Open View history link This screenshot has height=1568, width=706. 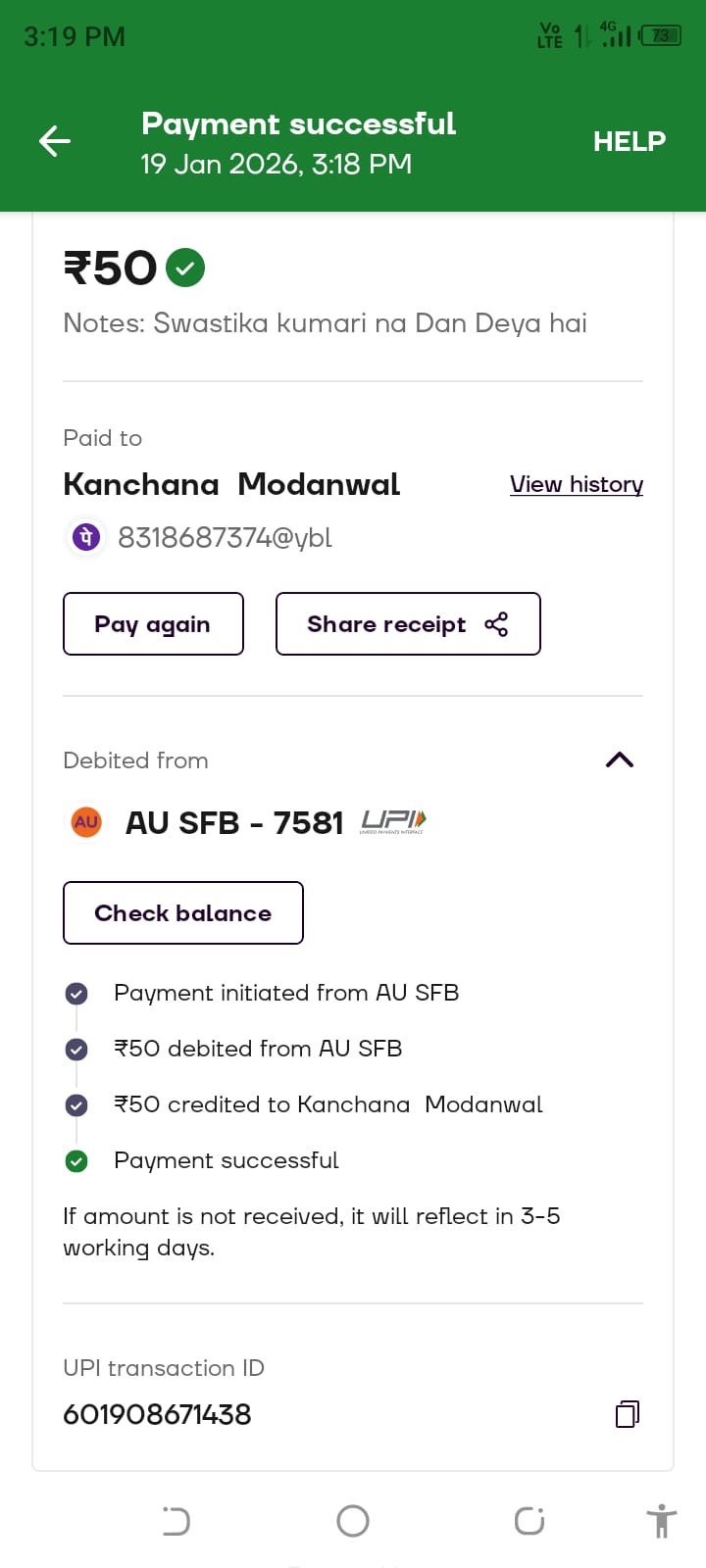click(x=577, y=484)
